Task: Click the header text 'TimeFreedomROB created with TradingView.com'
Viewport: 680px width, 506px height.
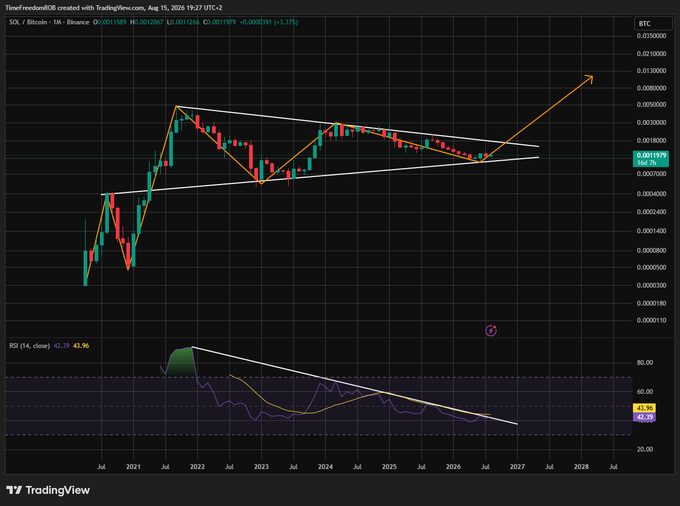Action: [x=75, y=8]
